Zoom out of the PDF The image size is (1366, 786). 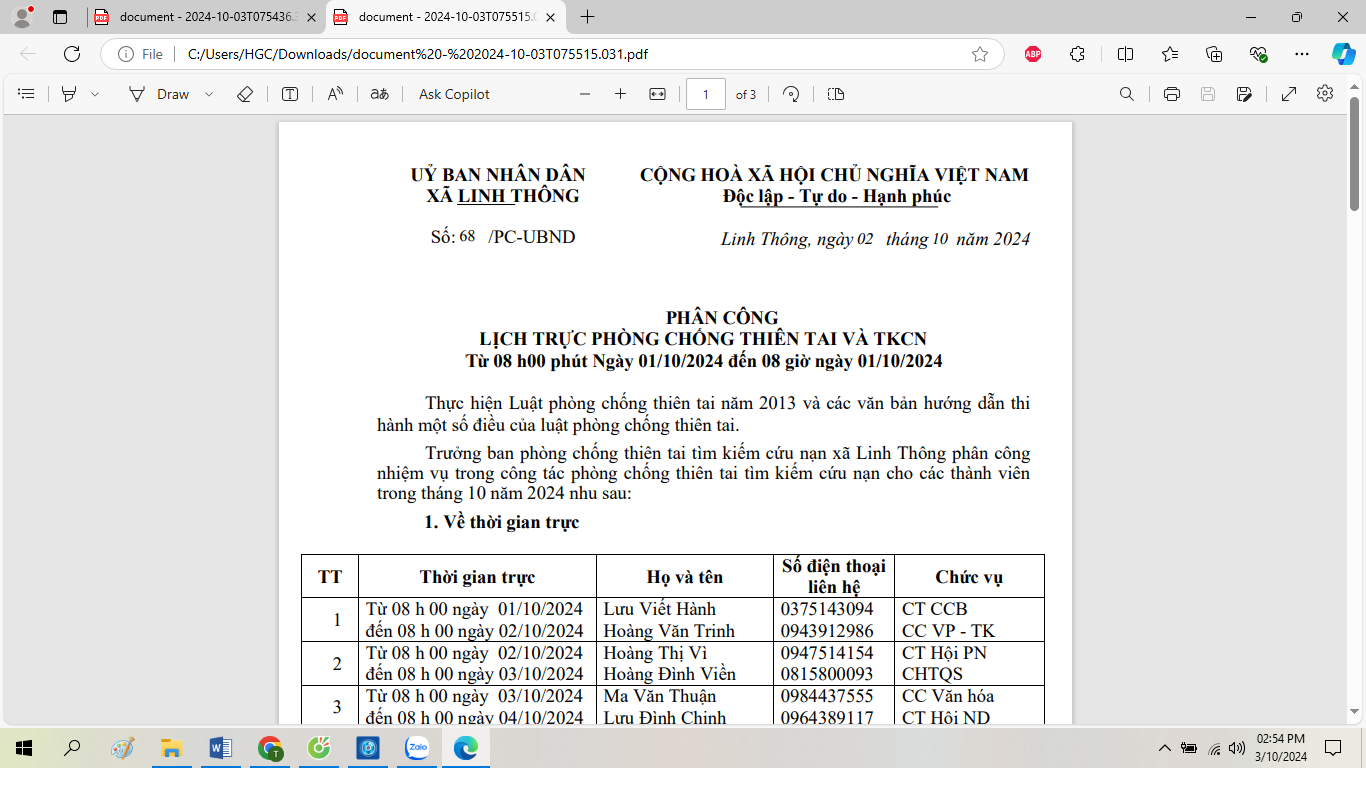point(585,94)
